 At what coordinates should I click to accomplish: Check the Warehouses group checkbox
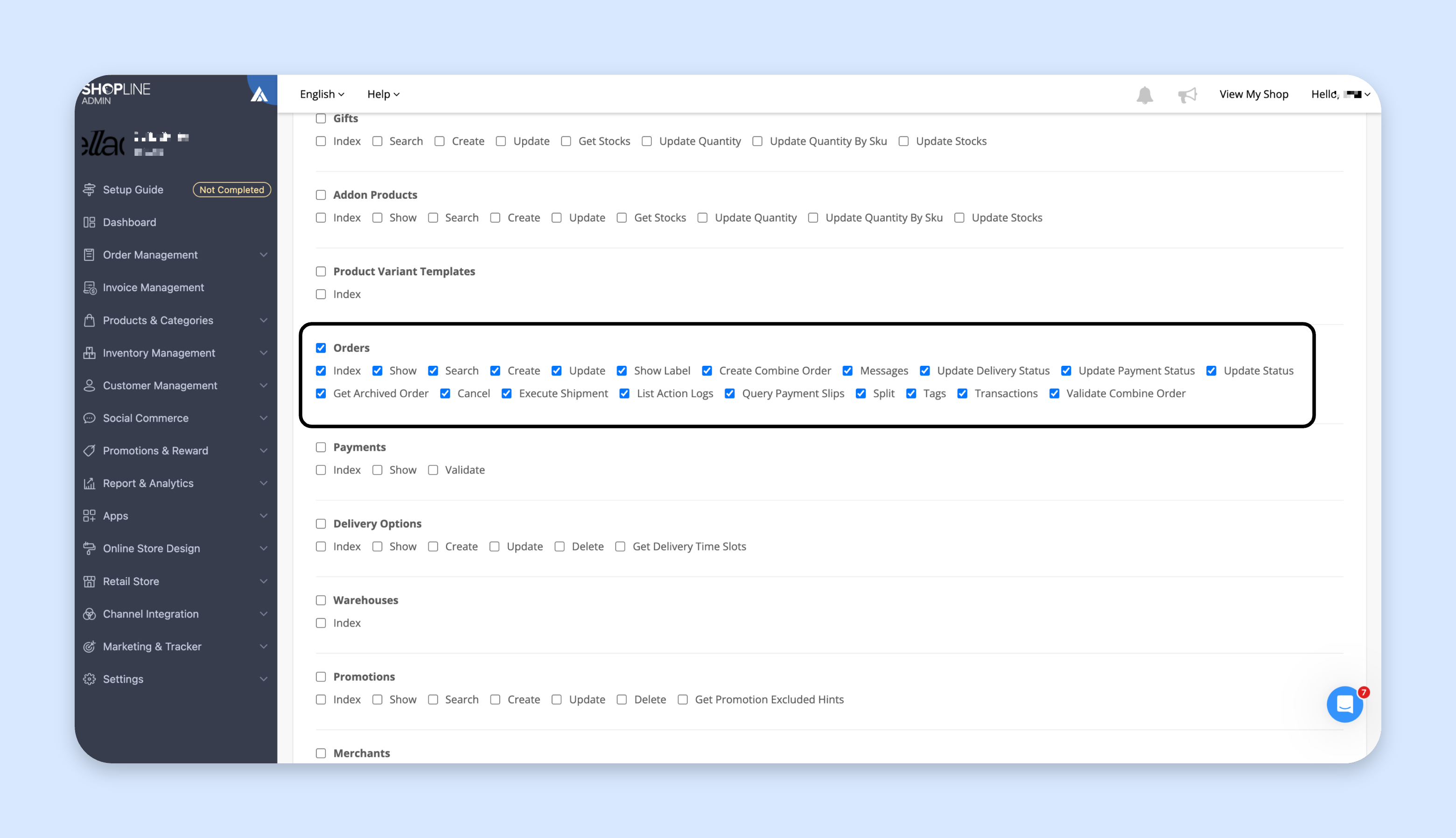(x=321, y=601)
